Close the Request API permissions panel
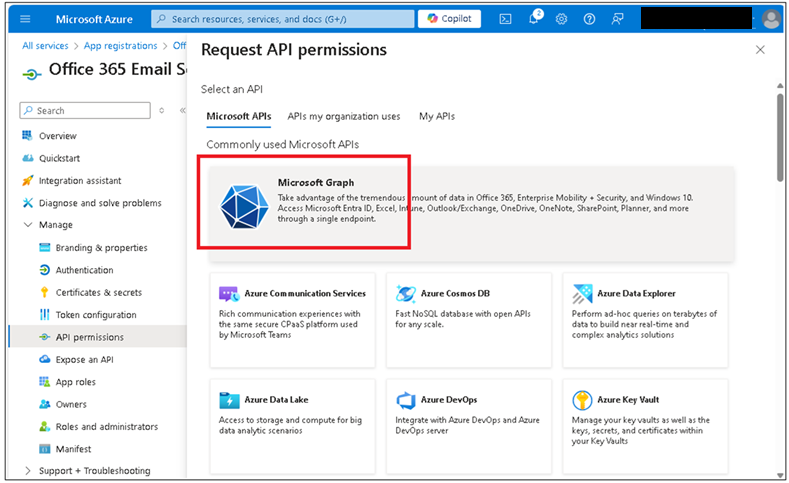This screenshot has height=483, width=789. pos(760,50)
